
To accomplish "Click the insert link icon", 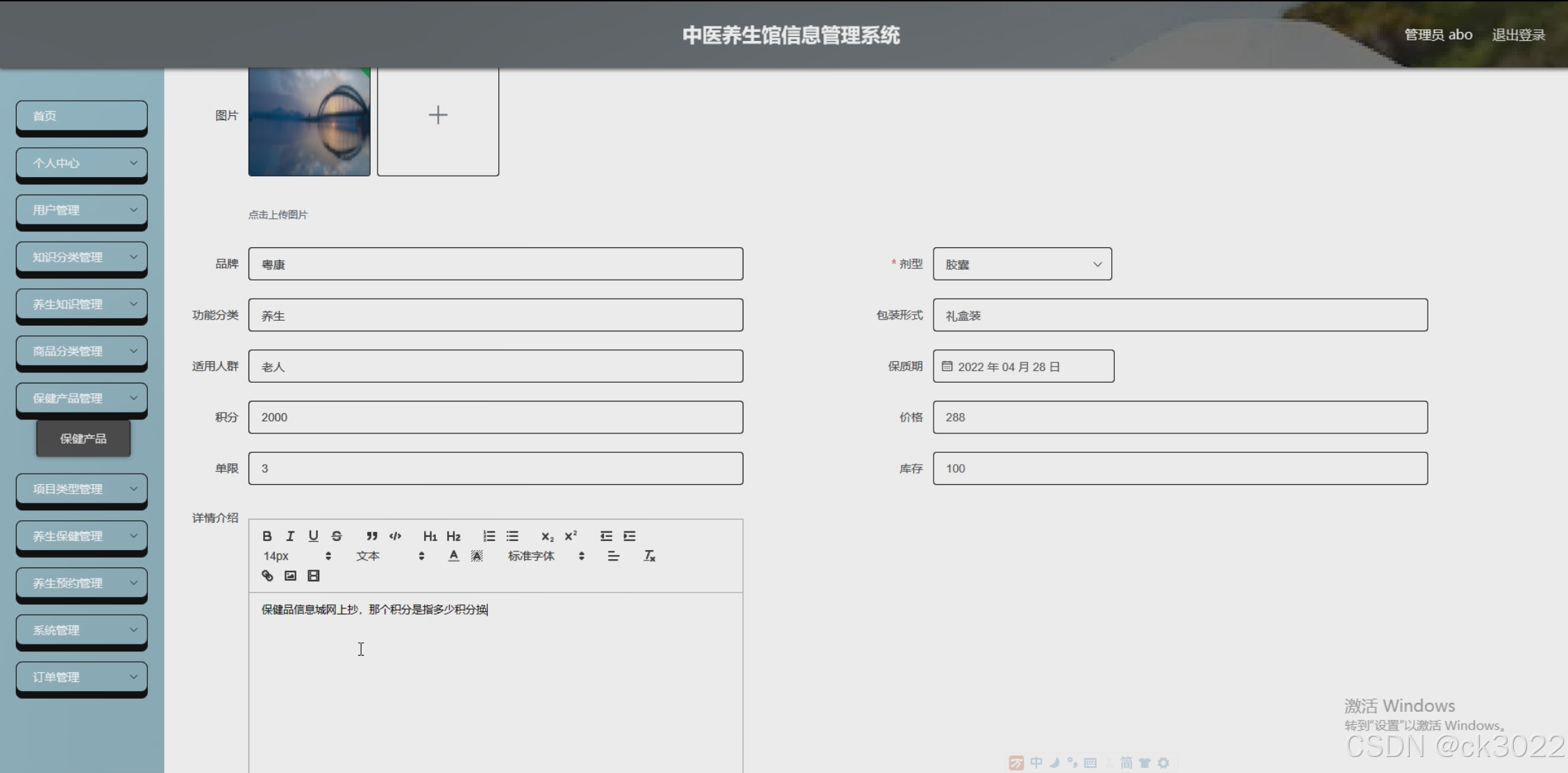I will 267,576.
